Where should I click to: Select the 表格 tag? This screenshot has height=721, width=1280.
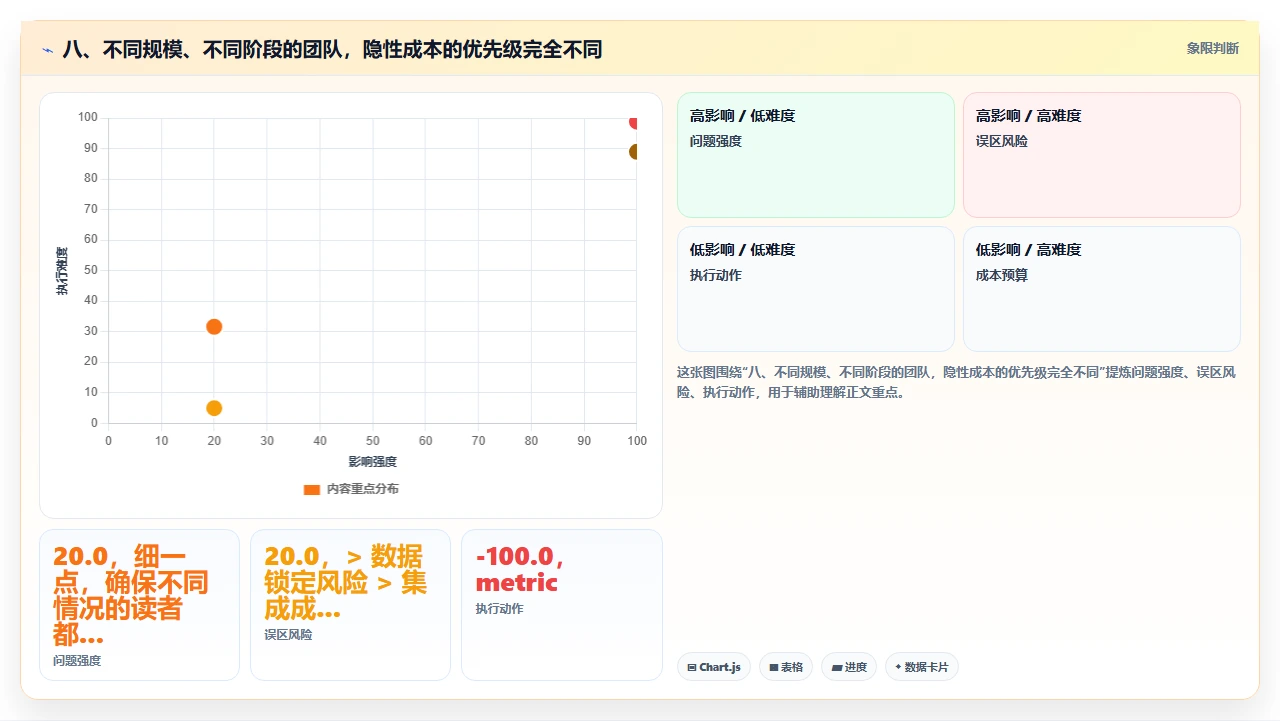click(786, 667)
